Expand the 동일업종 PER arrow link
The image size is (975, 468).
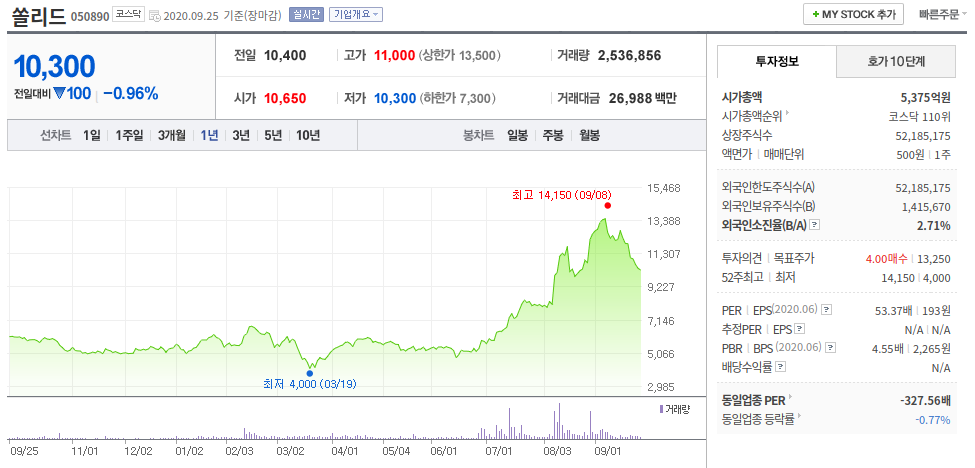click(791, 397)
